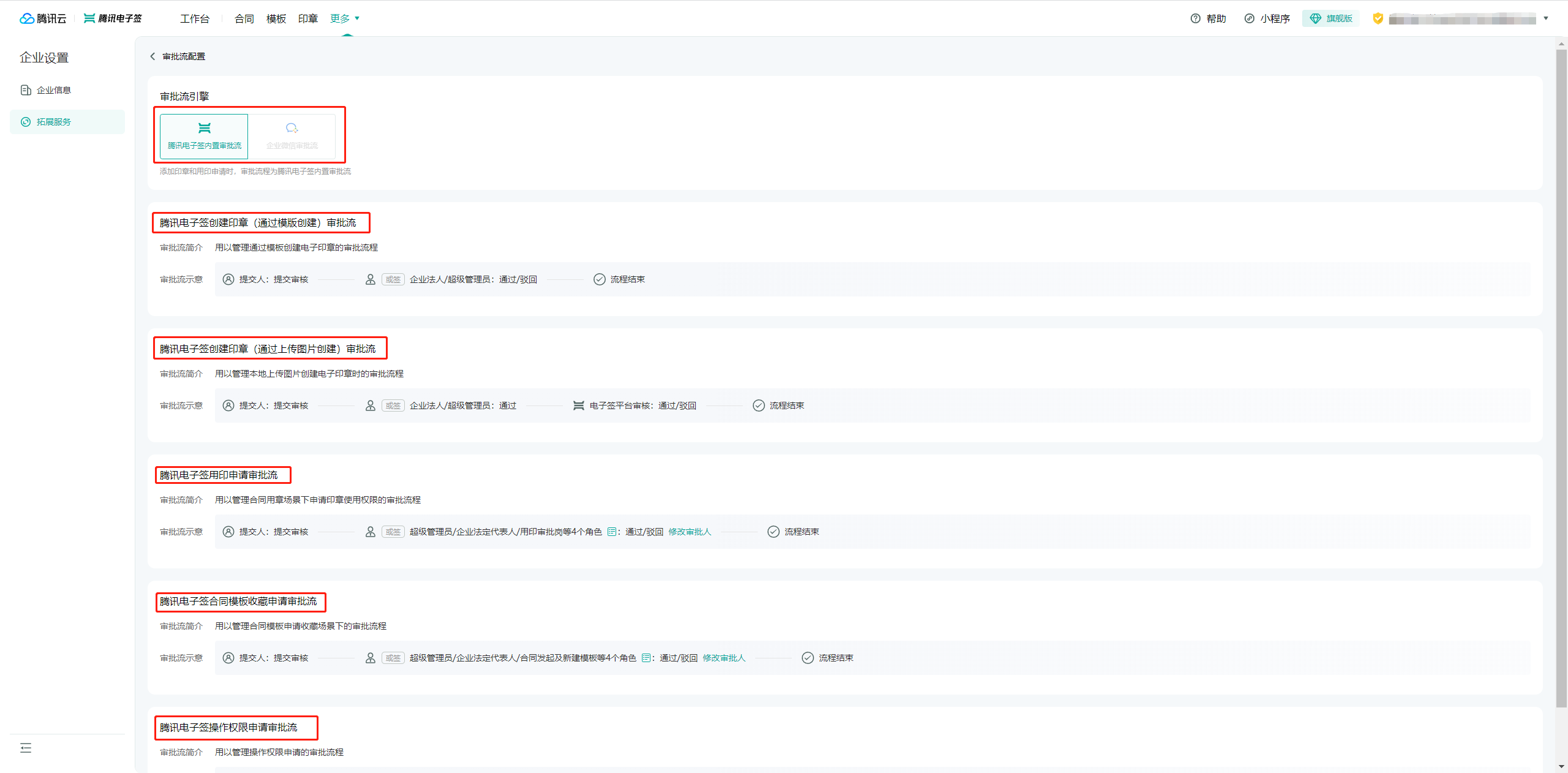1568x773 pixels.
Task: Click the 腾讯电子签 logo
Action: 113,18
